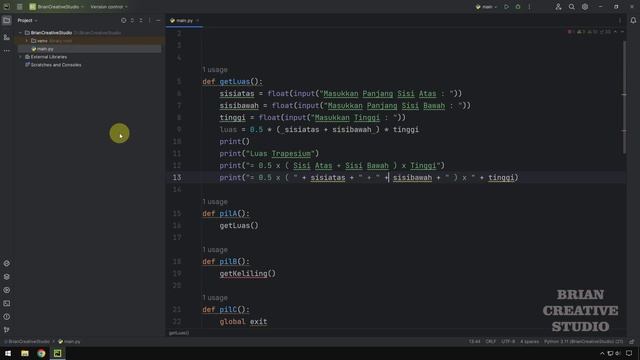Click main.py breadcrumb in status bar
The width and height of the screenshot is (640, 360).
[69, 342]
